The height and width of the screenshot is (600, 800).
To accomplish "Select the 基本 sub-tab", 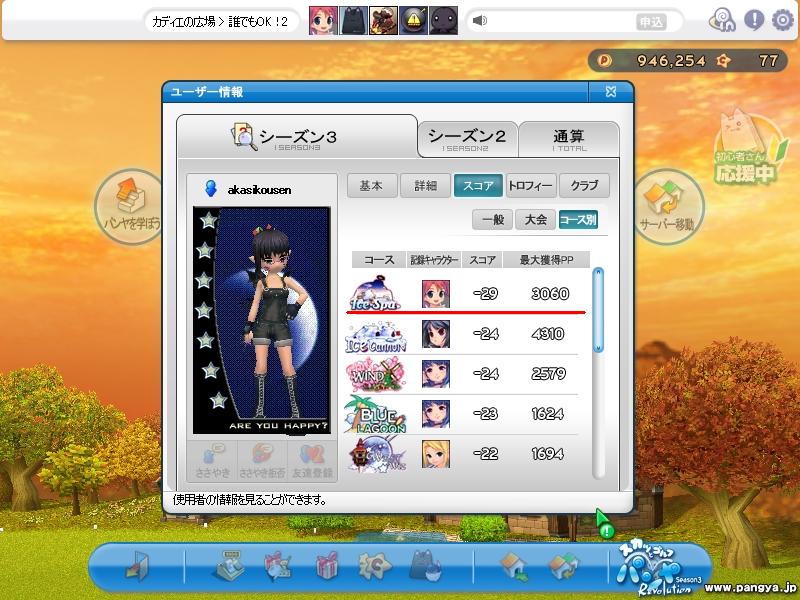I will click(372, 186).
